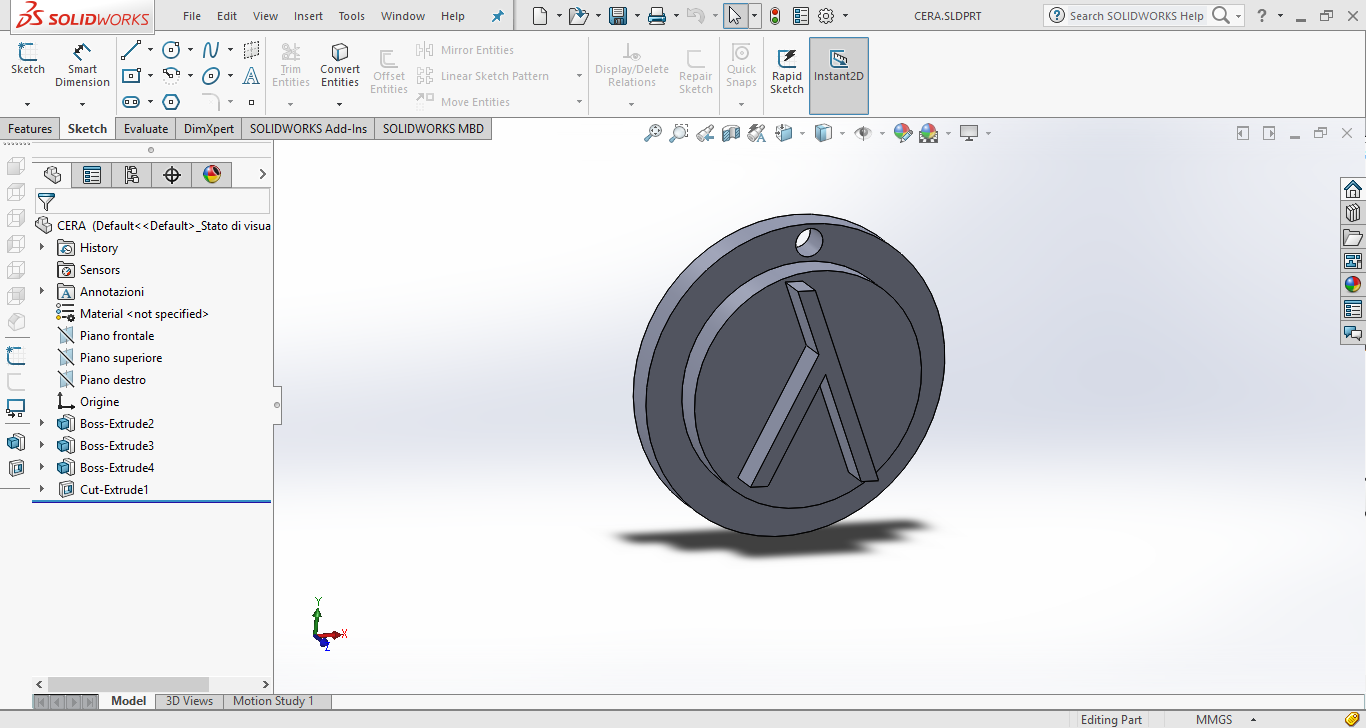1366x728 pixels.
Task: Expand the FeatureManager tabs chevron
Action: [263, 175]
